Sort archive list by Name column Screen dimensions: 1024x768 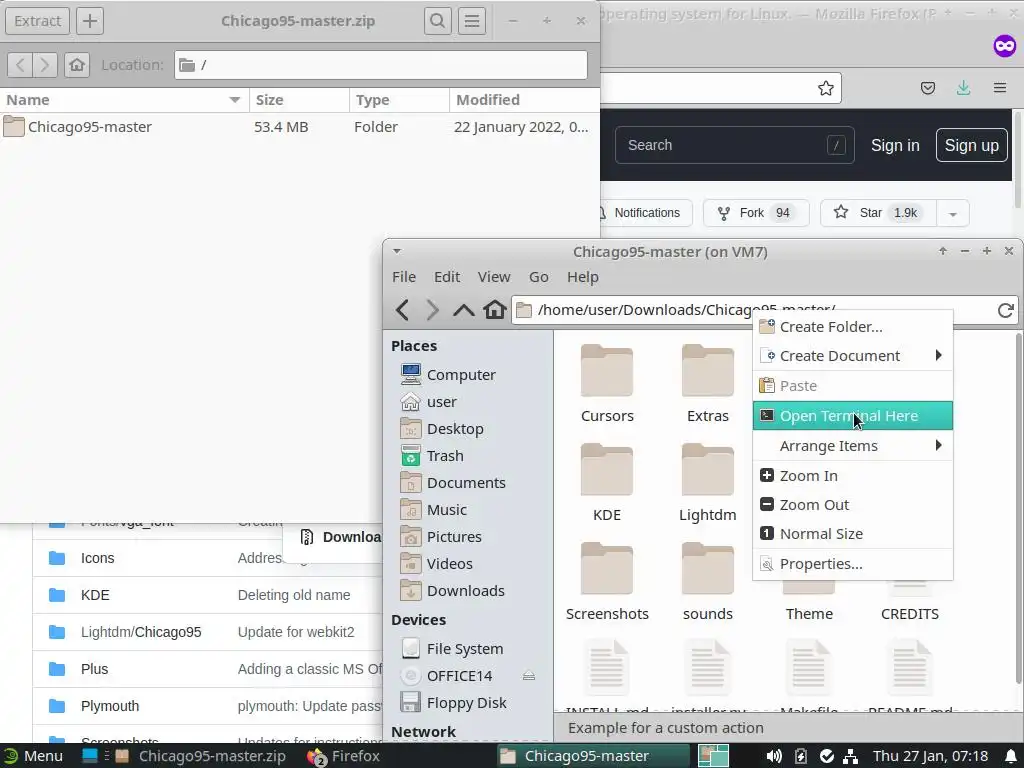point(124,100)
